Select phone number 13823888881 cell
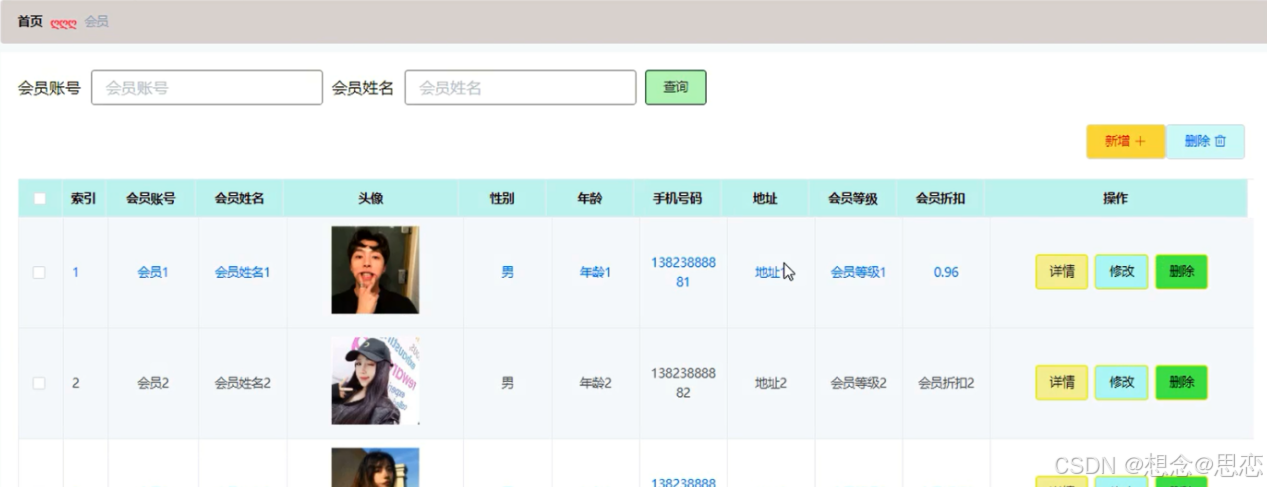1267x487 pixels. [683, 272]
